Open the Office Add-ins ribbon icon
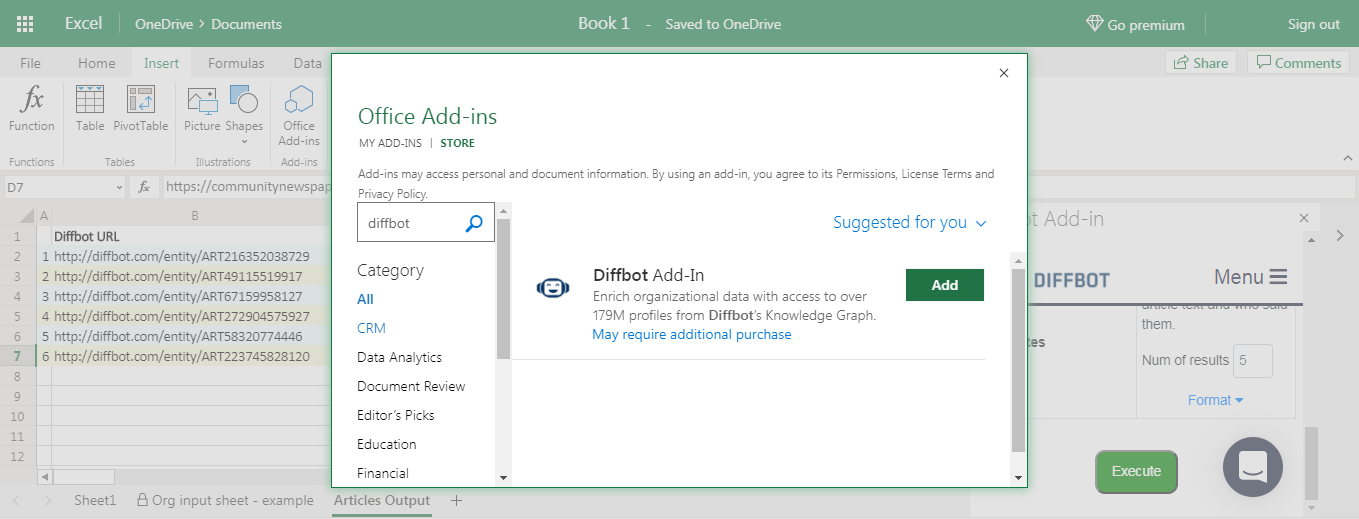1359x519 pixels. pos(298,100)
